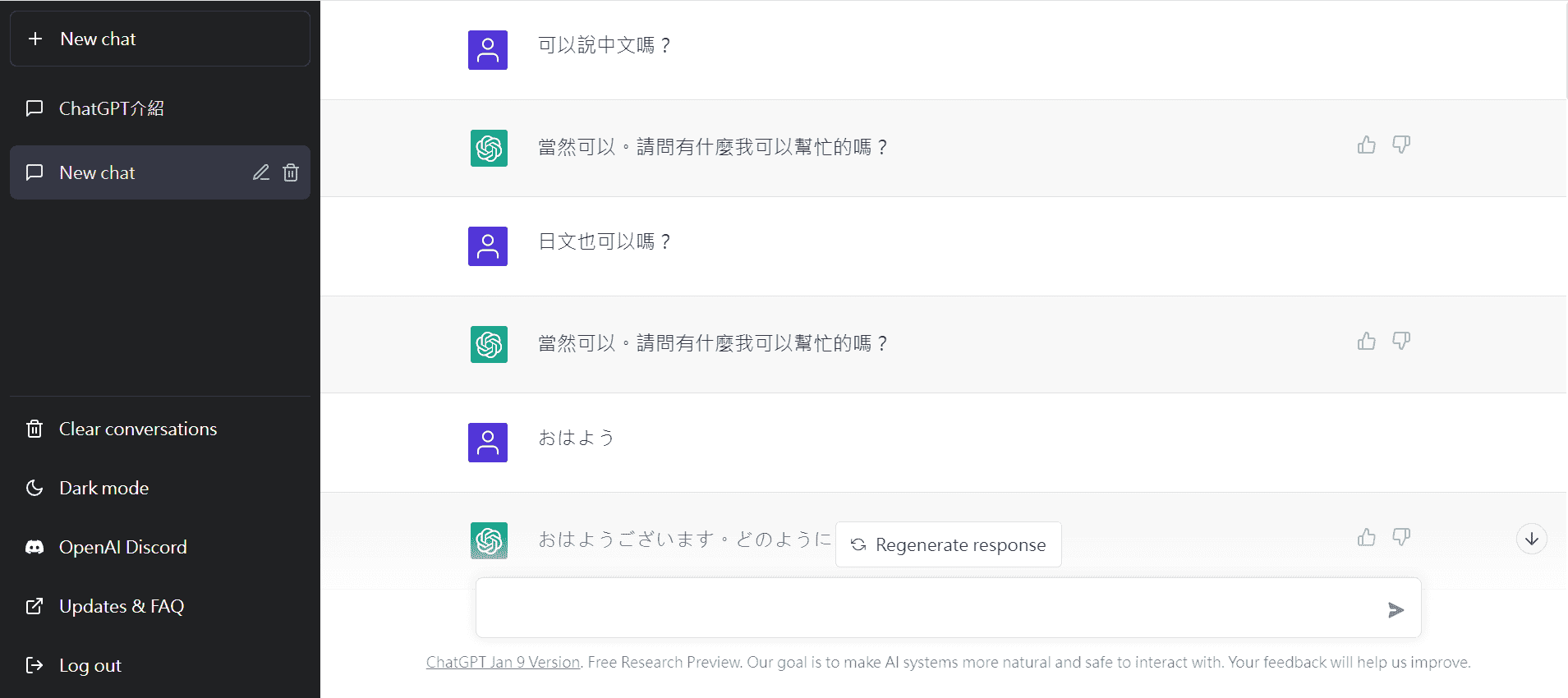
Task: Jump to bottom with the down-arrow button
Action: click(1532, 540)
